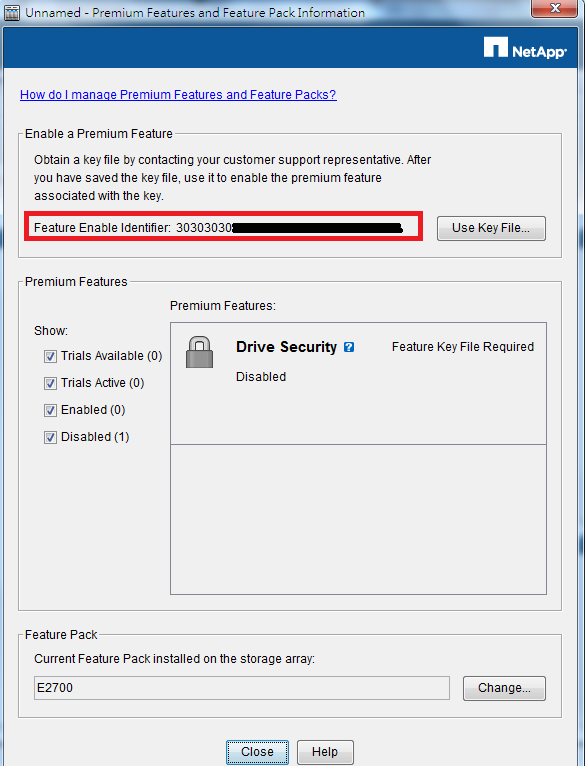585x766 pixels.
Task: Close the dialog with the Close button
Action: (257, 752)
